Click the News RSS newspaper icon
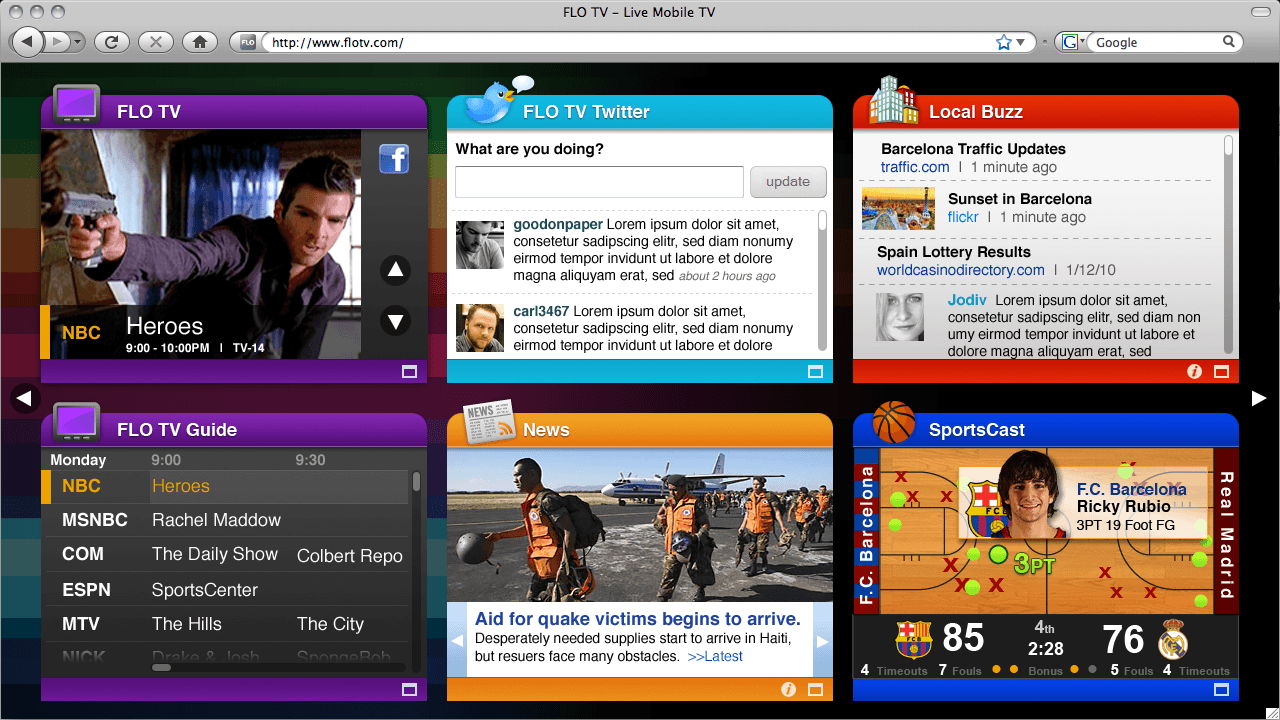Screen dimensions: 1280x720 pyautogui.click(x=489, y=421)
